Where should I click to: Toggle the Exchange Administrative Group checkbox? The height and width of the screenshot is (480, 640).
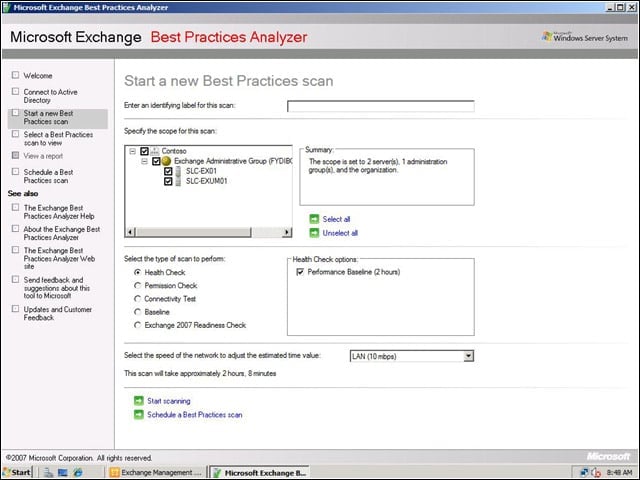pyautogui.click(x=156, y=161)
